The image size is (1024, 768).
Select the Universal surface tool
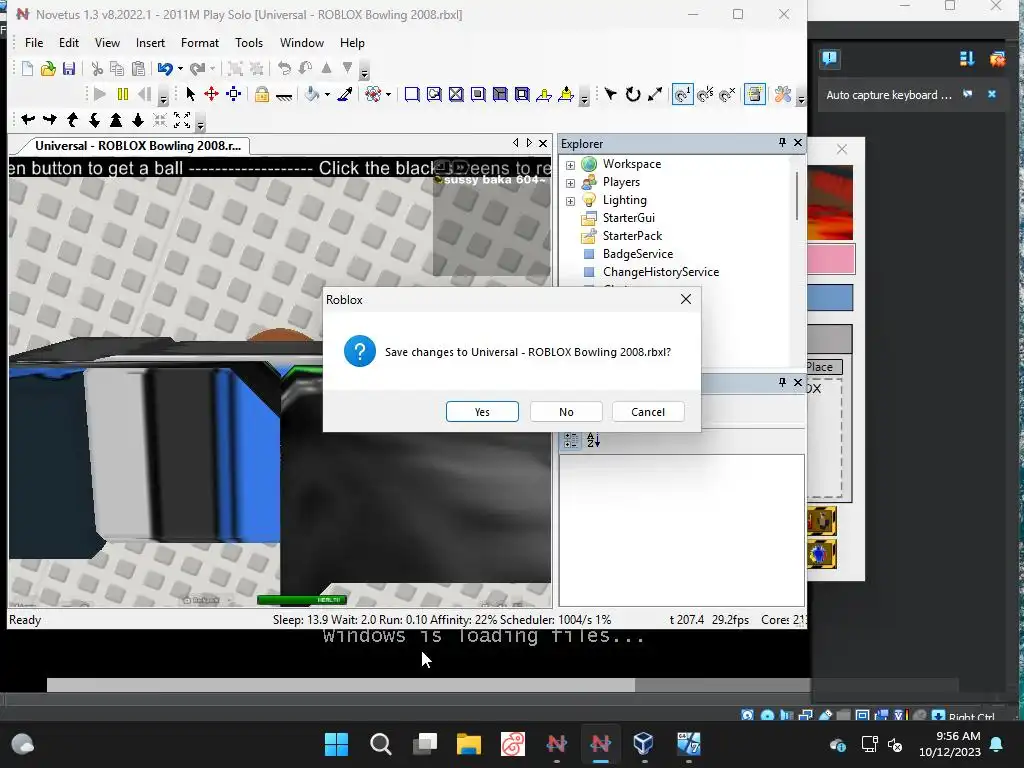(x=522, y=94)
